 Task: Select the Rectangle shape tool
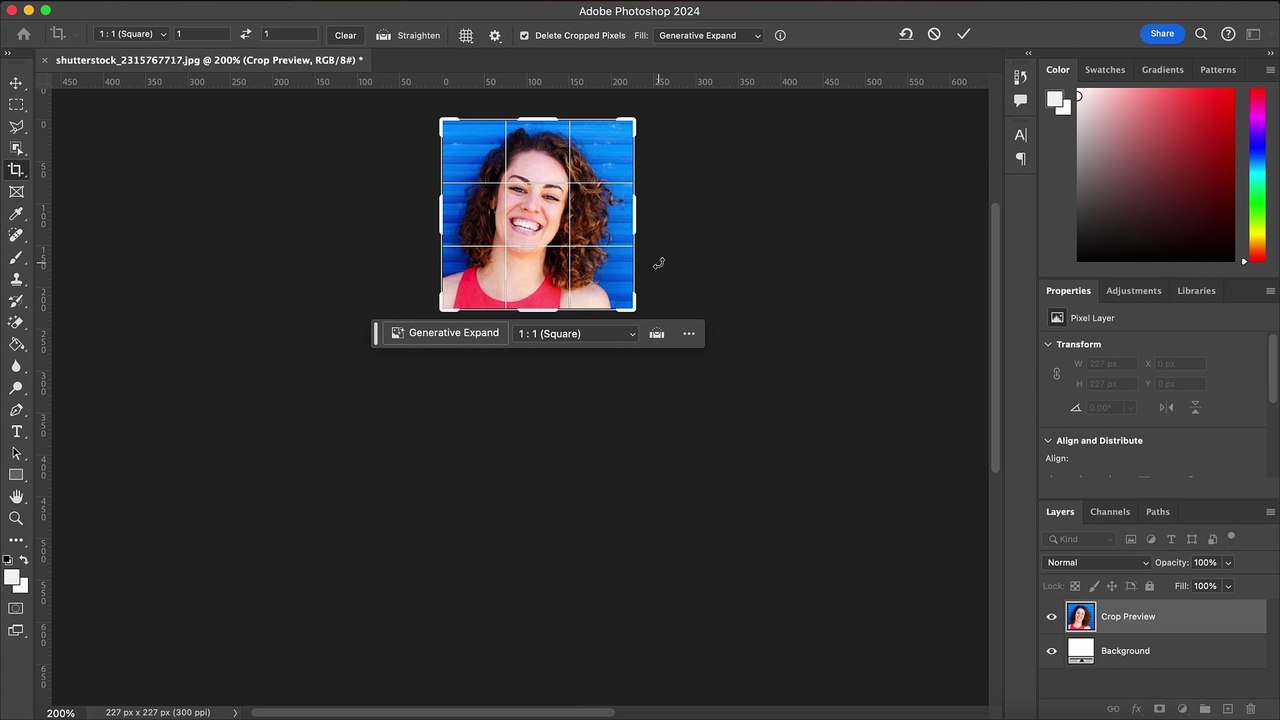(x=16, y=475)
